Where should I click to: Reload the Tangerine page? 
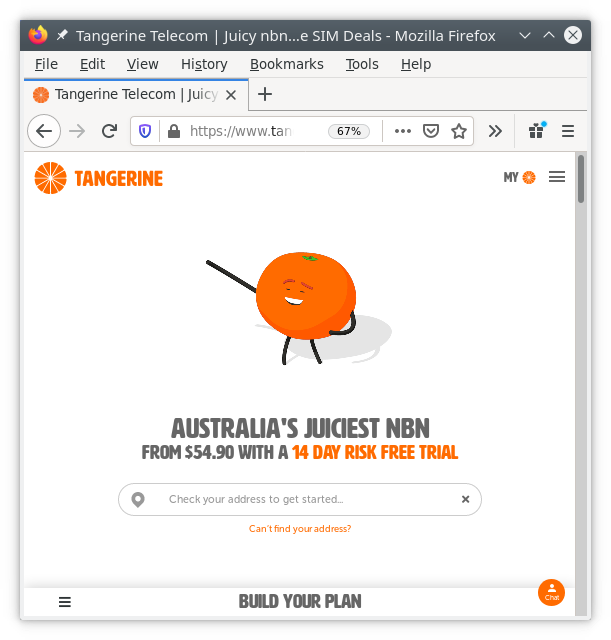pyautogui.click(x=109, y=131)
